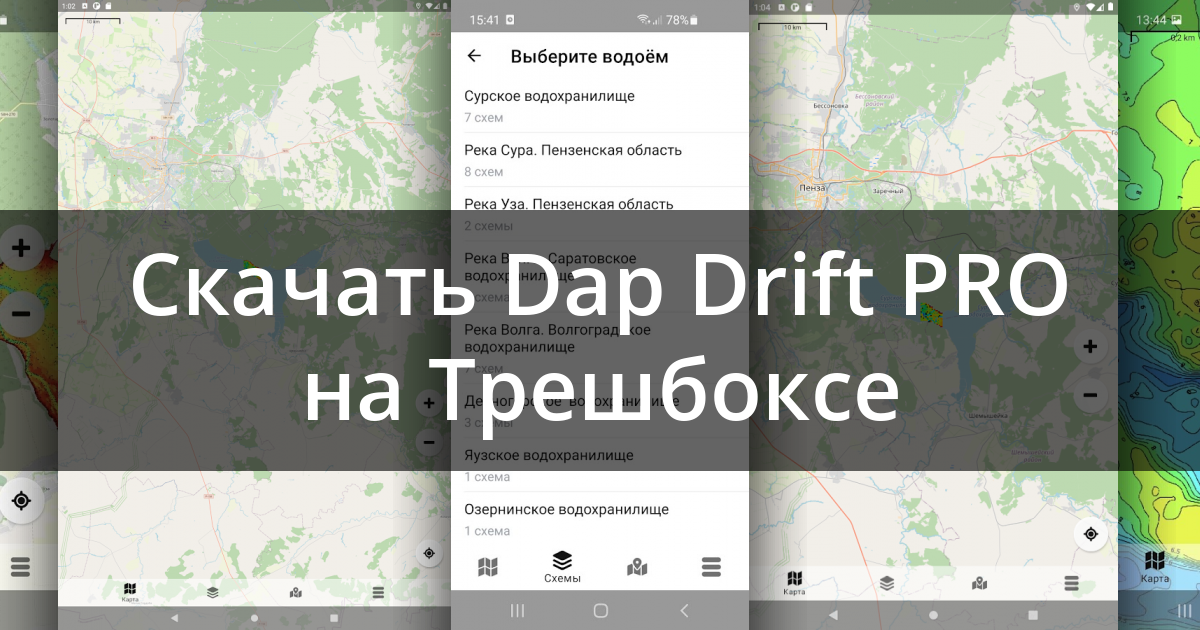Screen dimensions: 1200x630
Task: Tap Android recents square in 1:04 screen
Action: (x=1033, y=614)
